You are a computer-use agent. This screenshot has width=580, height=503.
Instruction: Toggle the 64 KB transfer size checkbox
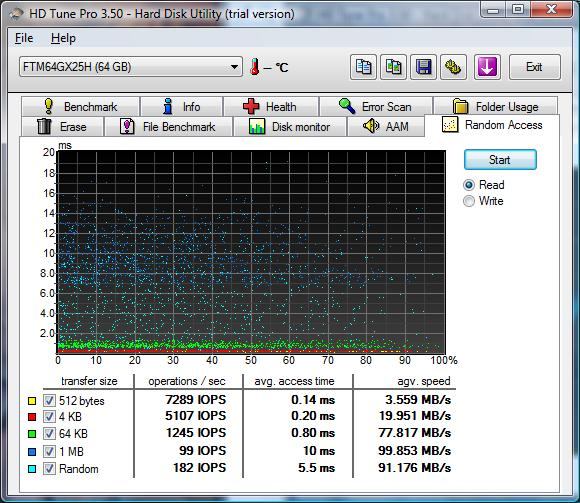tap(49, 433)
